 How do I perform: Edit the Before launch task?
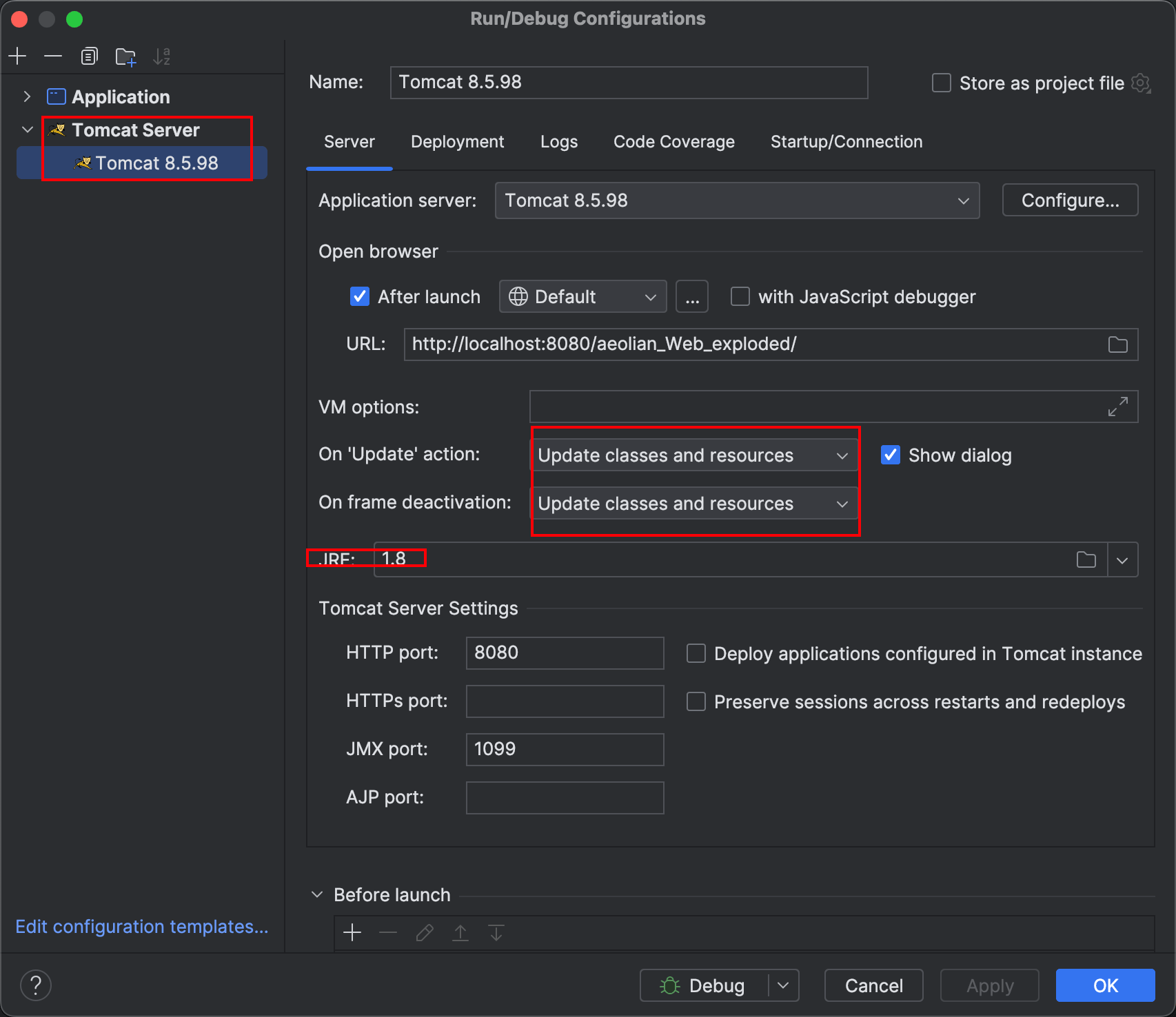point(425,933)
